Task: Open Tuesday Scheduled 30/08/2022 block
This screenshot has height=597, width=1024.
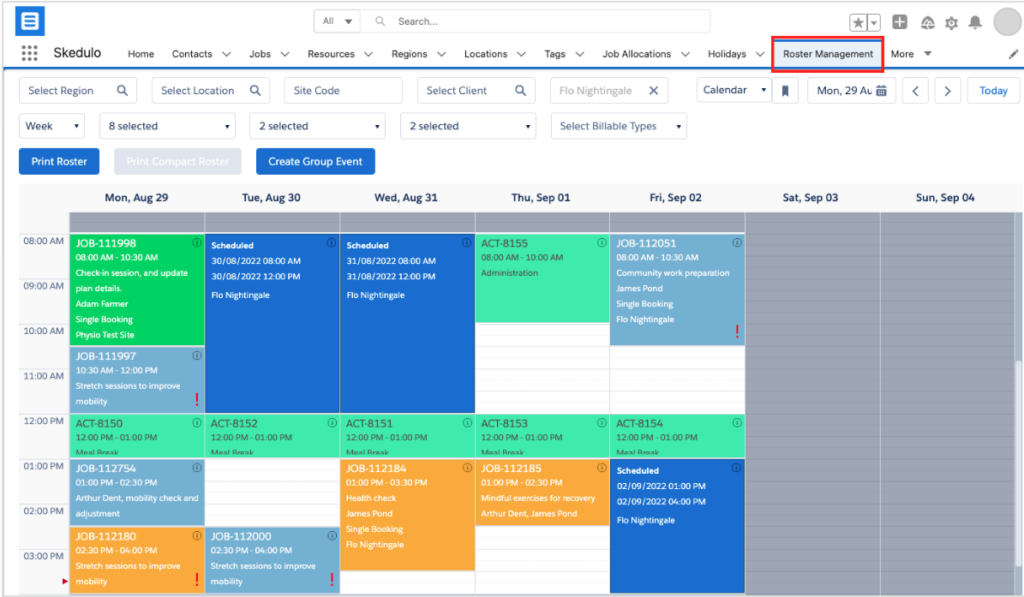Action: tap(272, 323)
